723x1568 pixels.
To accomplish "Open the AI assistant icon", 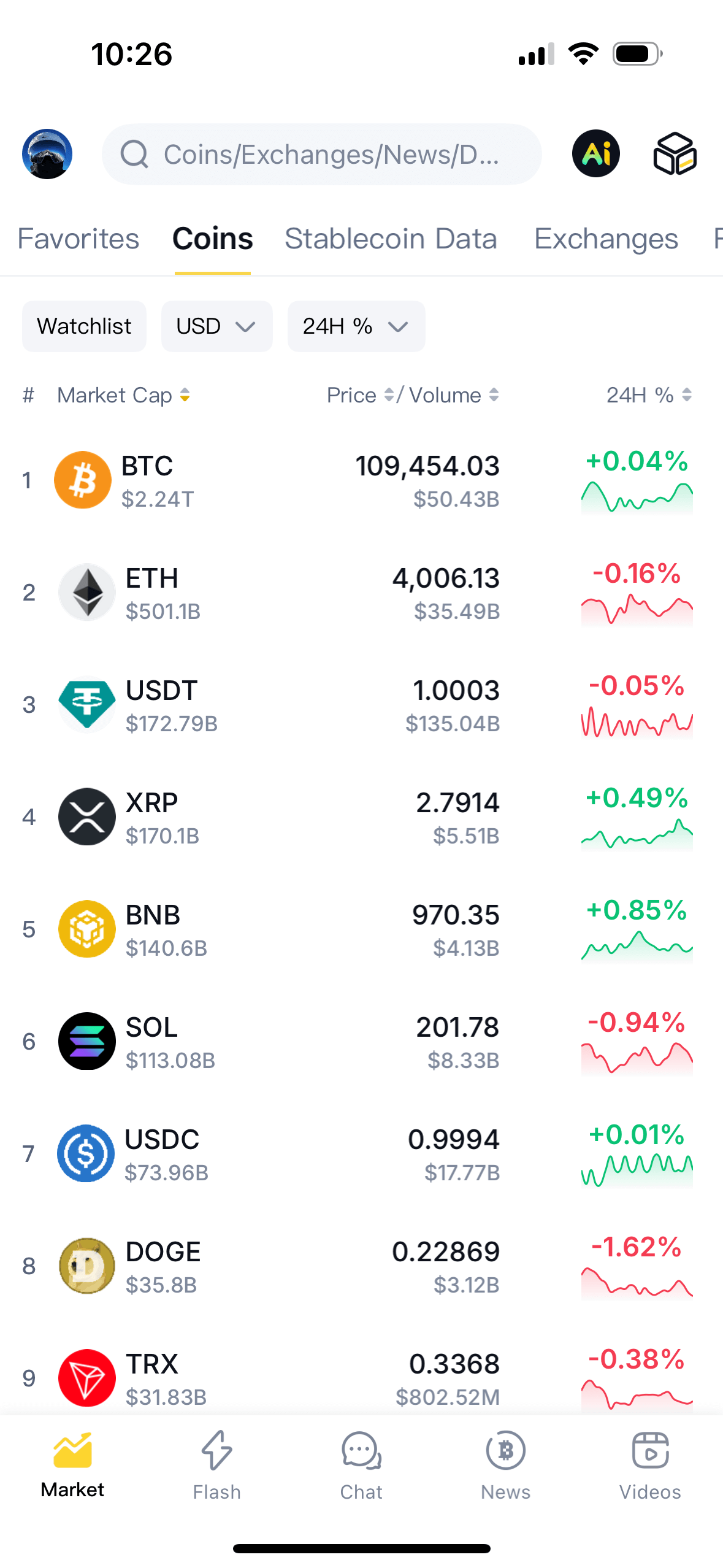I will (x=595, y=153).
